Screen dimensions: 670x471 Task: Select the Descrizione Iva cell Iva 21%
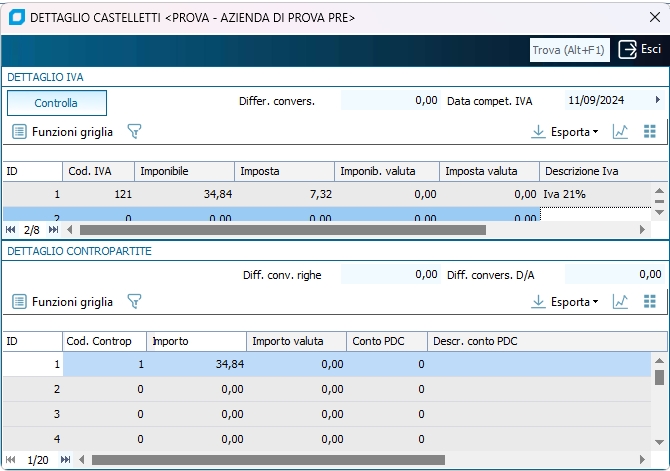click(x=596, y=194)
